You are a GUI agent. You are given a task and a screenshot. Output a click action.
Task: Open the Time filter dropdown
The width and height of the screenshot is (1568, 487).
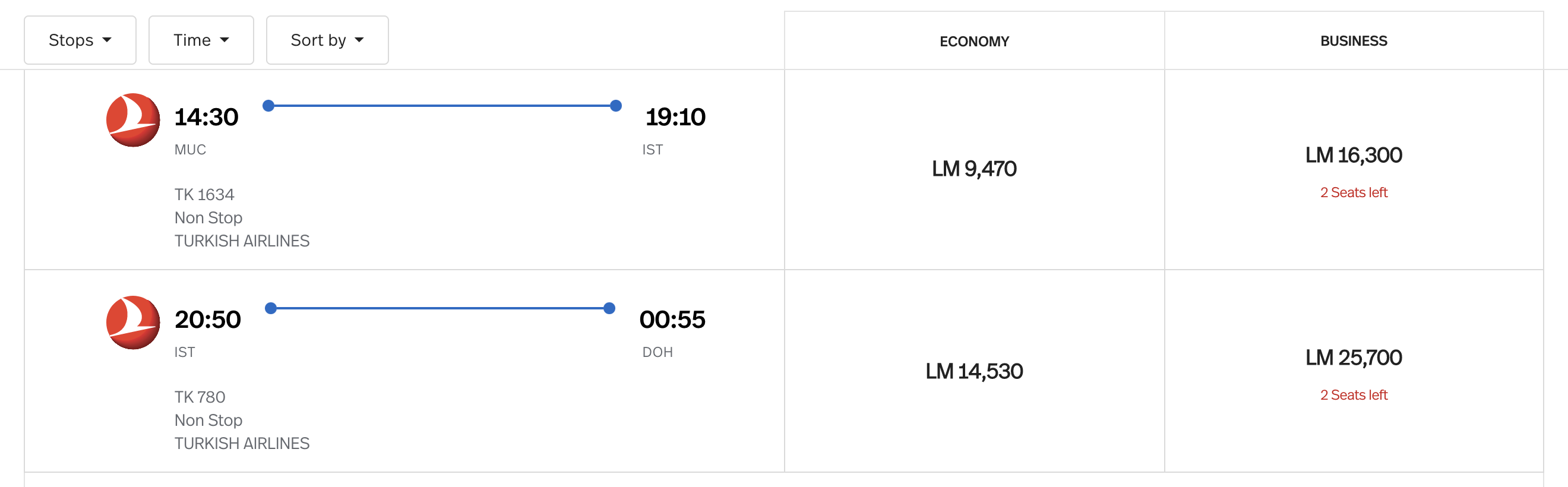tap(201, 40)
